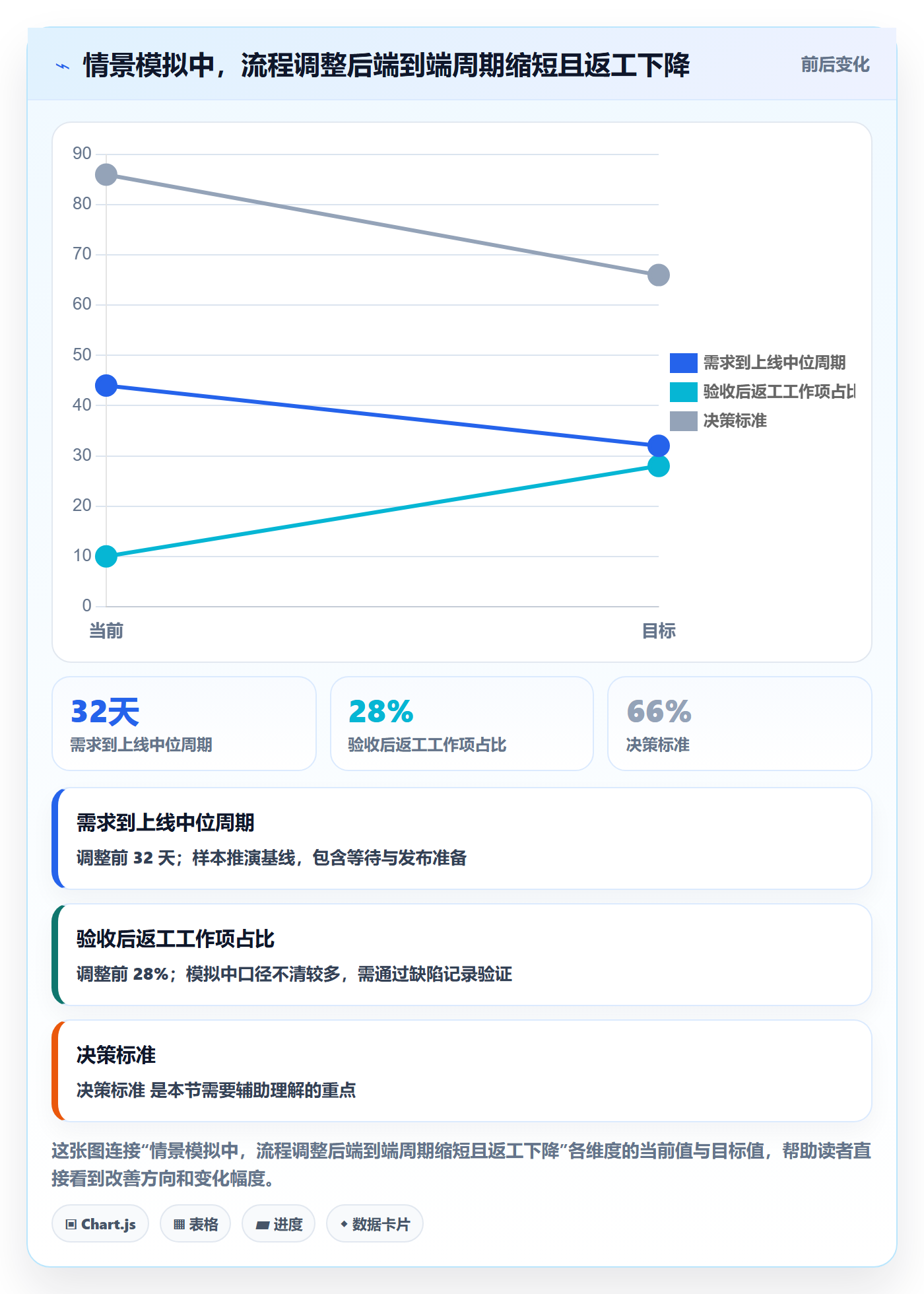The height and width of the screenshot is (1294, 924).
Task: Click the y-axis 50 tick label
Action: 82,355
